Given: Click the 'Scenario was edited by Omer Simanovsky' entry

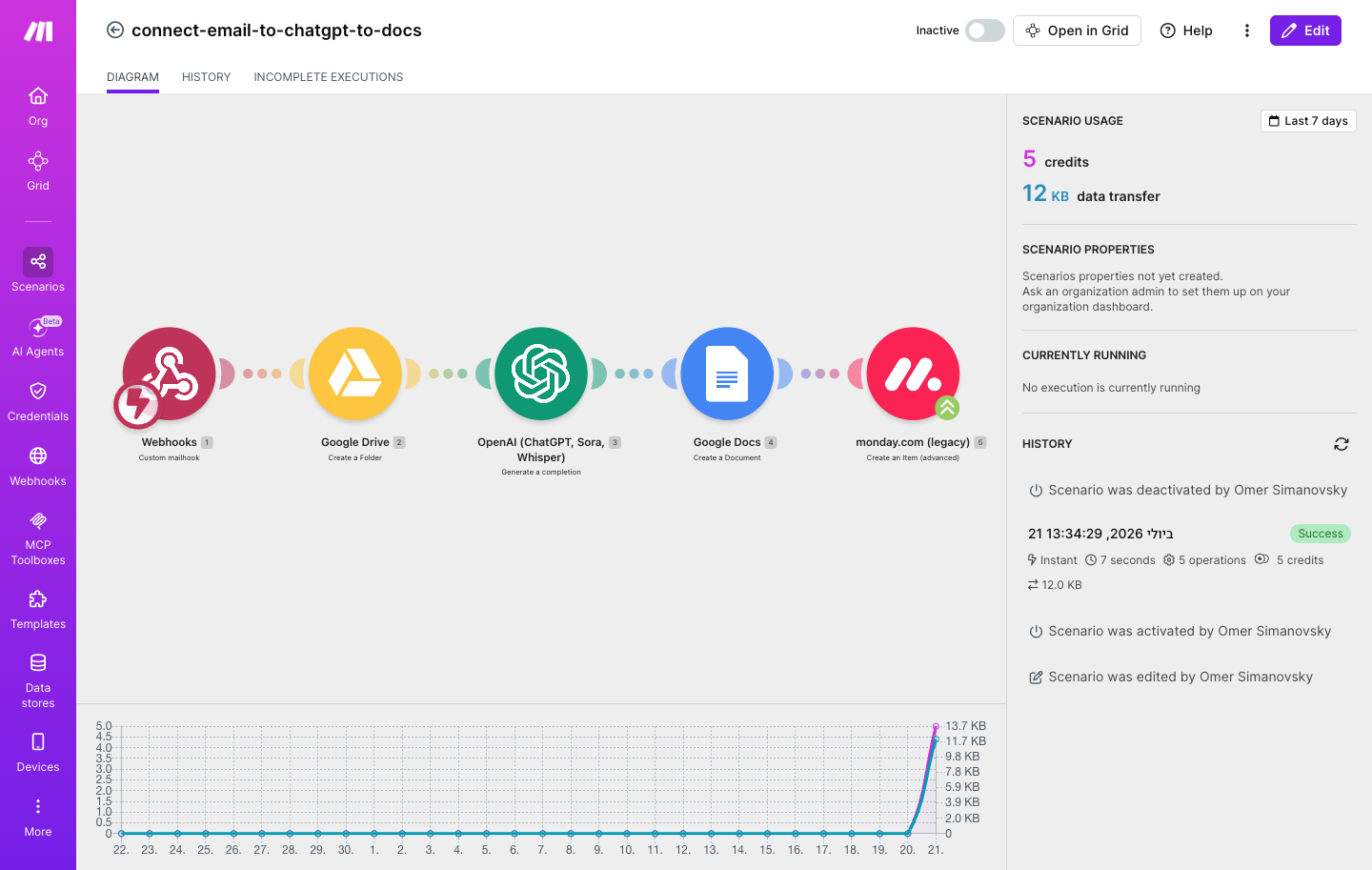Looking at the screenshot, I should click(1171, 677).
